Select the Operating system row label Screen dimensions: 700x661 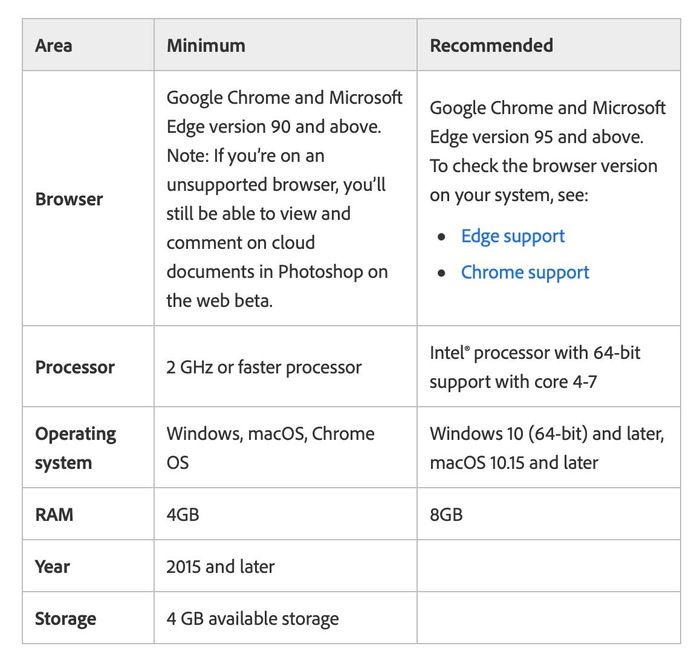pos(75,448)
